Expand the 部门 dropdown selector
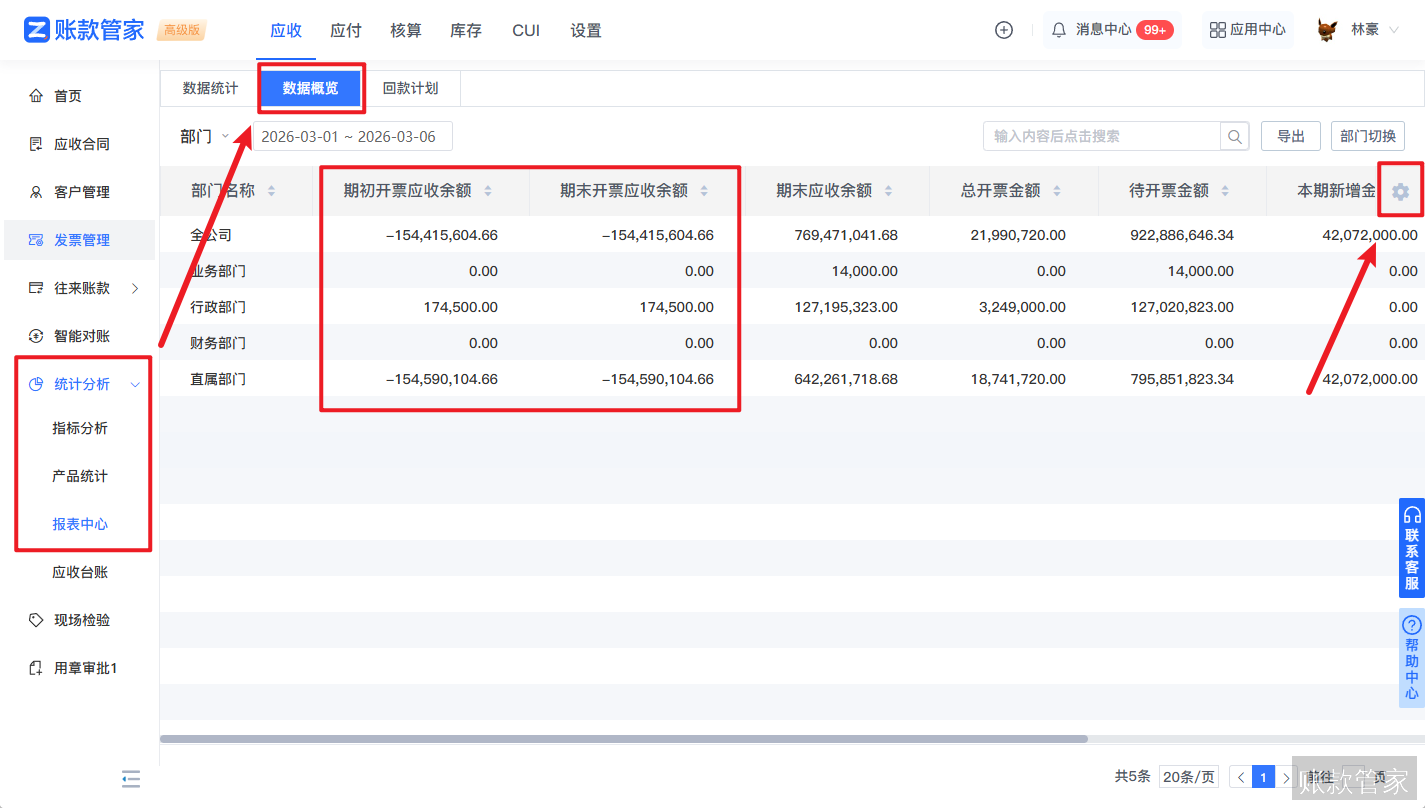 tap(205, 136)
